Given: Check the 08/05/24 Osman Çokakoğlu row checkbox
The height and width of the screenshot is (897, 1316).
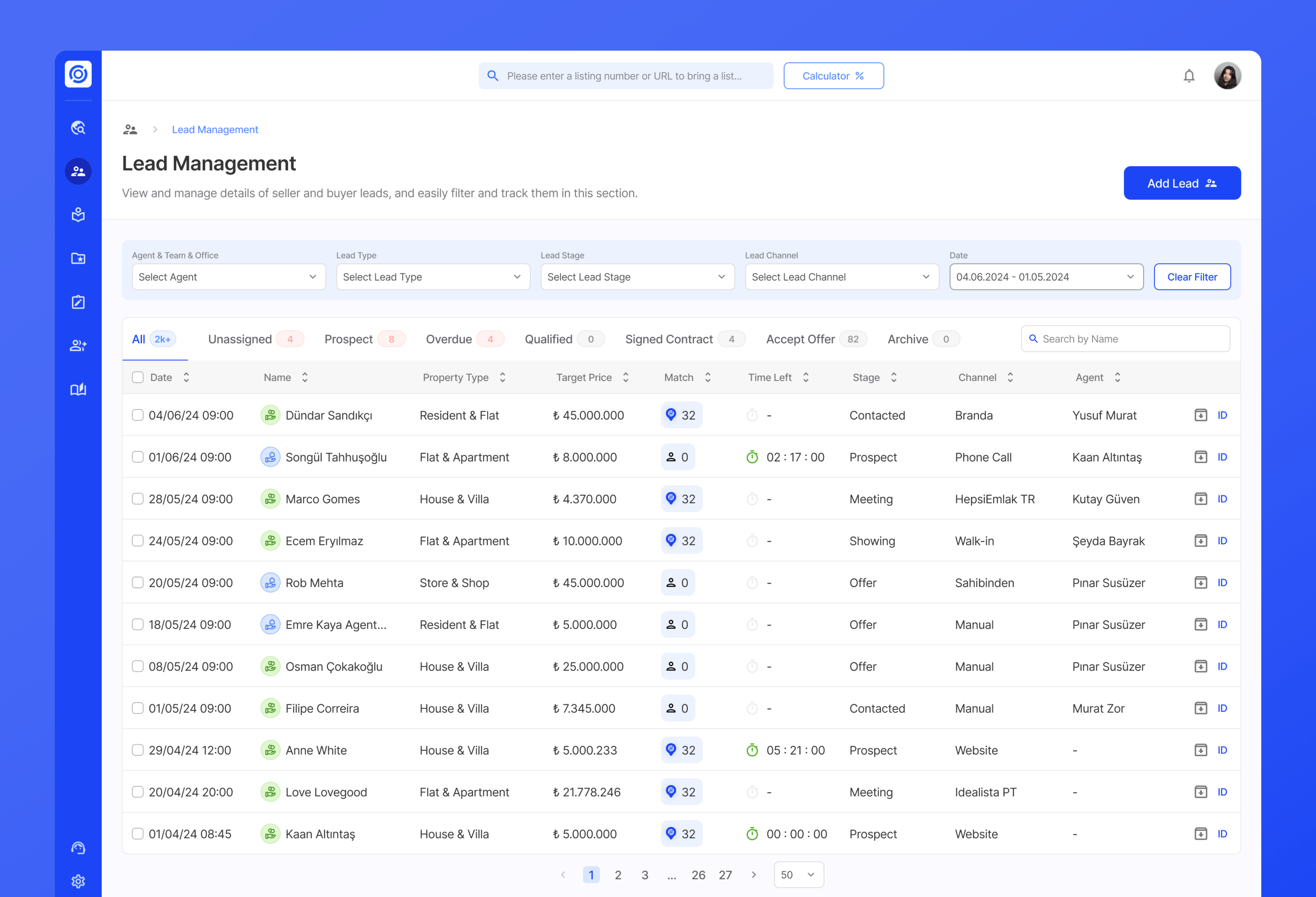Looking at the screenshot, I should click(137, 666).
